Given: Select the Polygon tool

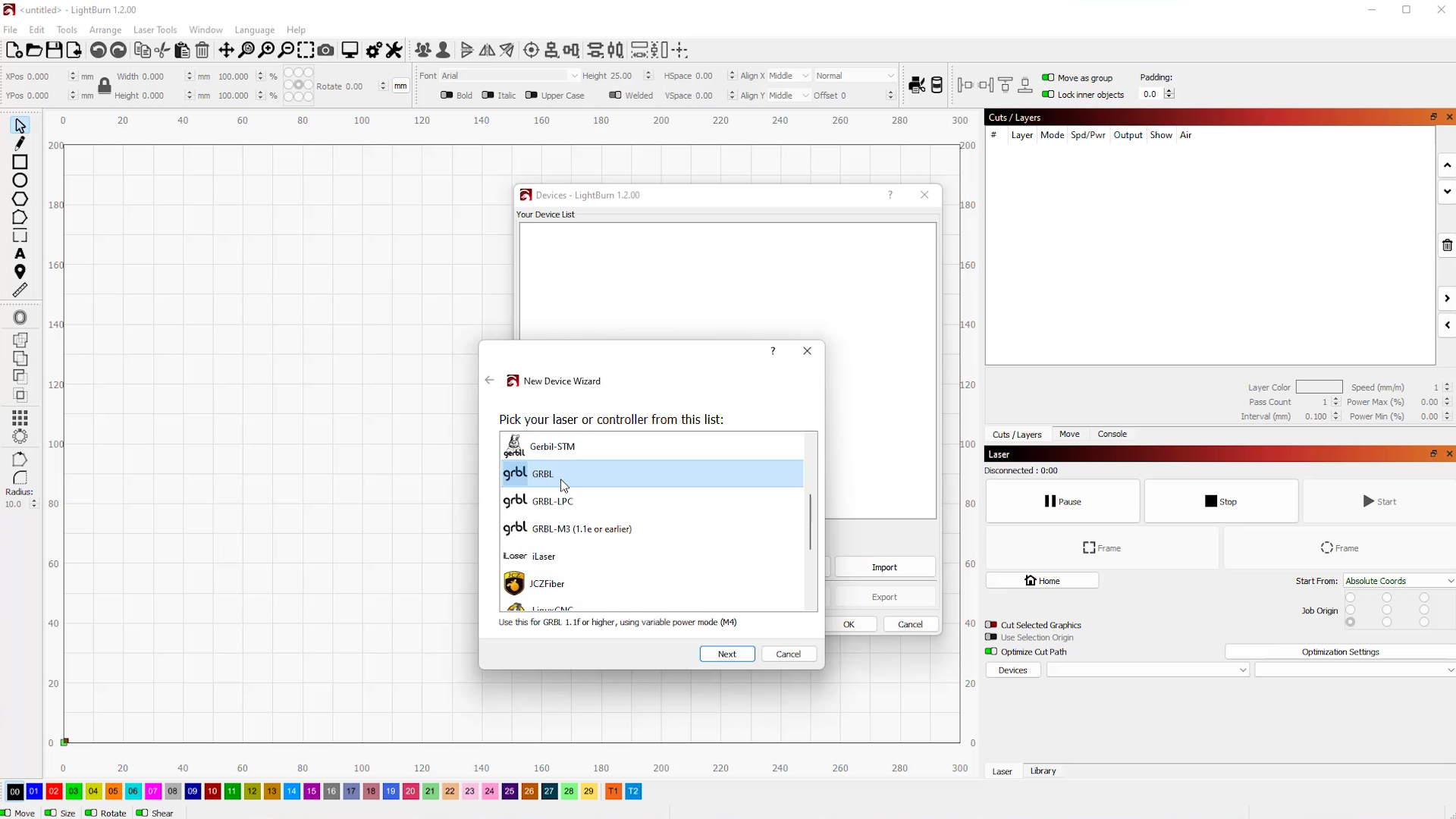Looking at the screenshot, I should 20,199.
